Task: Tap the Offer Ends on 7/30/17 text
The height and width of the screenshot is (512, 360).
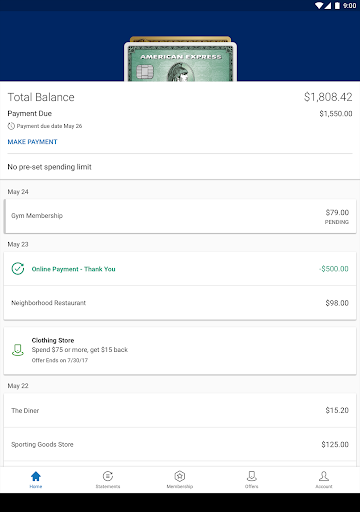Action: pyautogui.click(x=60, y=360)
